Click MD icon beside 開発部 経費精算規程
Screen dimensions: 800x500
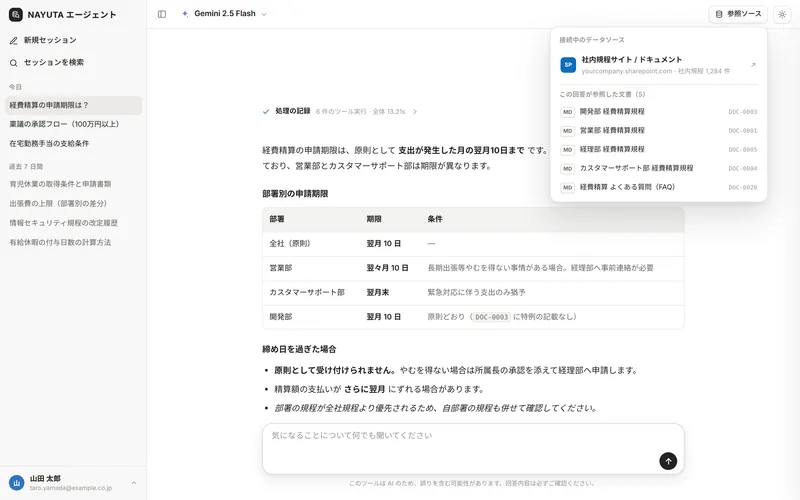[x=567, y=112]
